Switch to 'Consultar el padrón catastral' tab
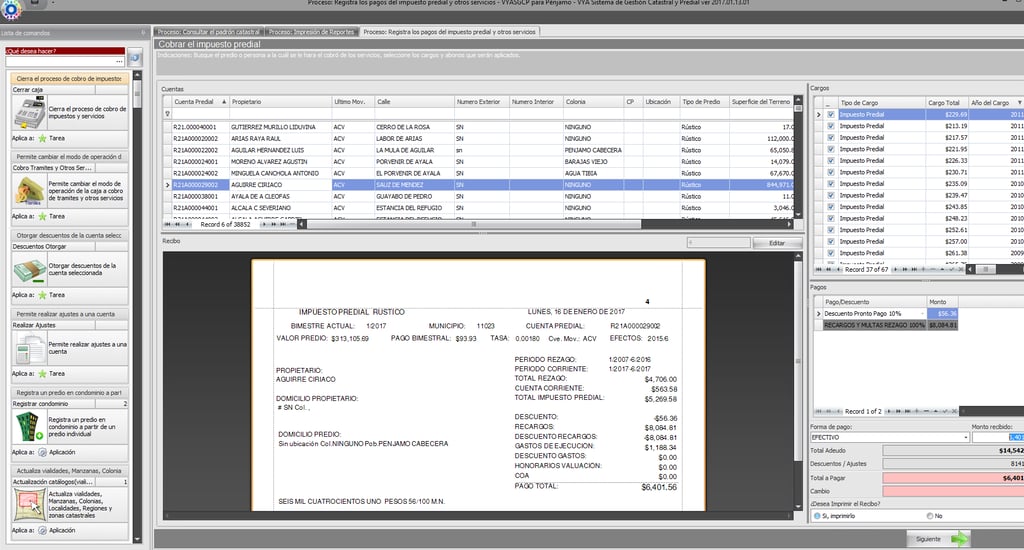 (x=209, y=32)
